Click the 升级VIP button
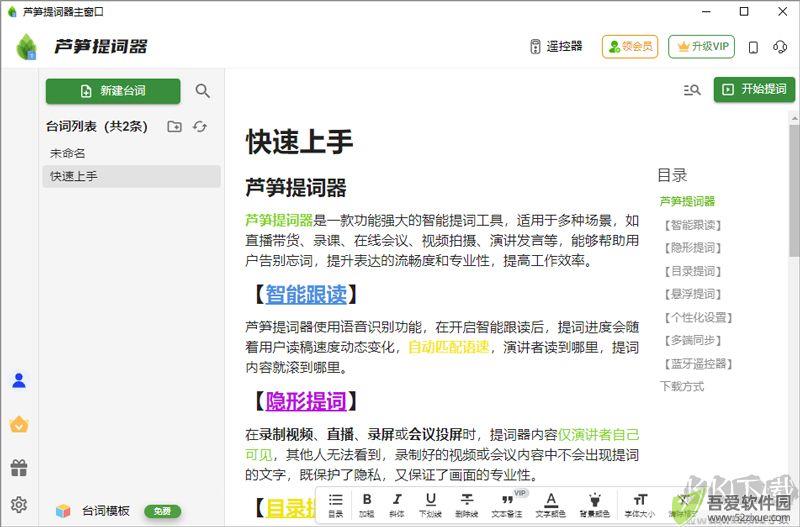The width and height of the screenshot is (800, 527). [702, 46]
